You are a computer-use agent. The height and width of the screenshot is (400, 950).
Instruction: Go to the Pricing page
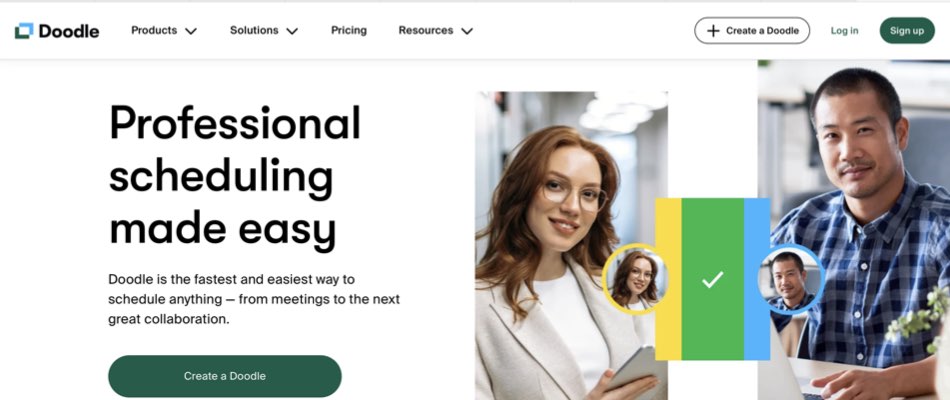tap(348, 30)
